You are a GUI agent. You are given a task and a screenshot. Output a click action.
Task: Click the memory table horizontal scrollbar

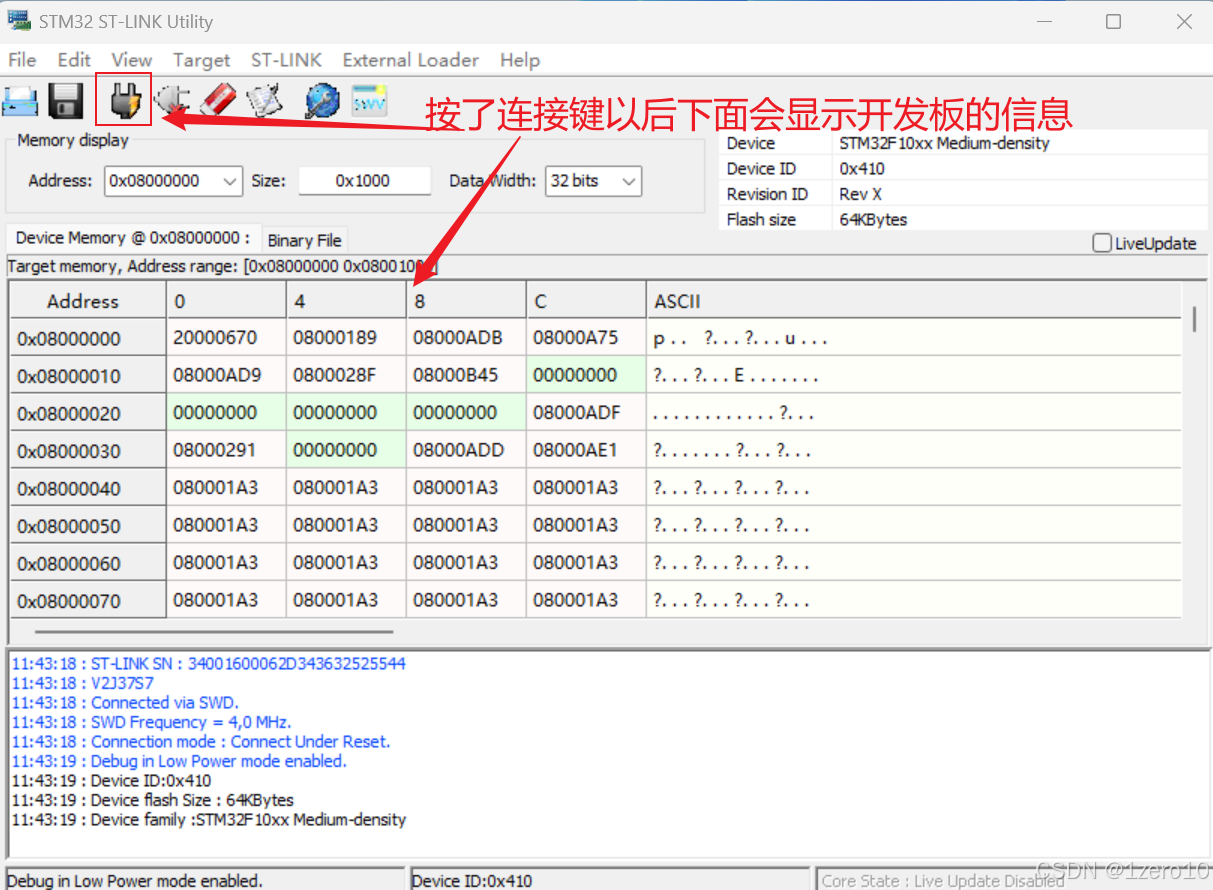pyautogui.click(x=214, y=631)
